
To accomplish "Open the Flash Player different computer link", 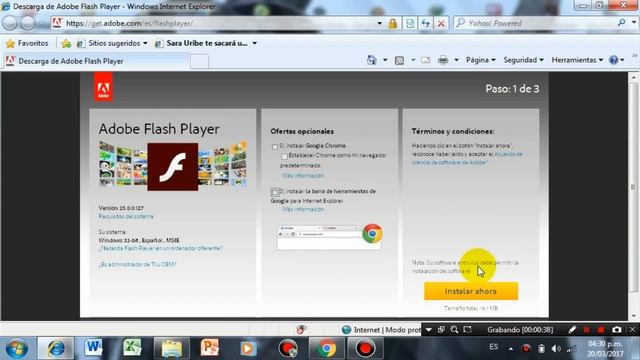I will pyautogui.click(x=160, y=248).
